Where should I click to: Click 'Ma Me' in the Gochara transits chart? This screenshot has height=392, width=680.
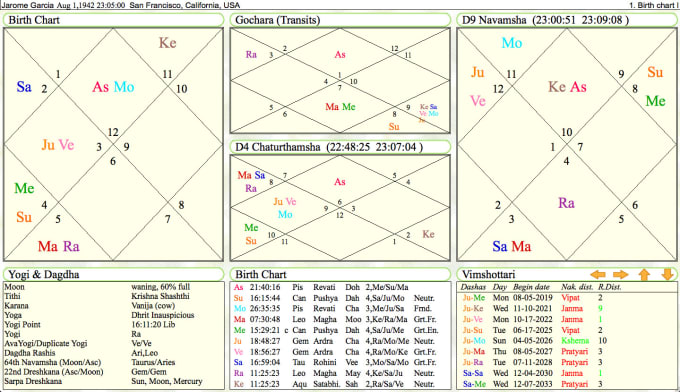coord(340,107)
